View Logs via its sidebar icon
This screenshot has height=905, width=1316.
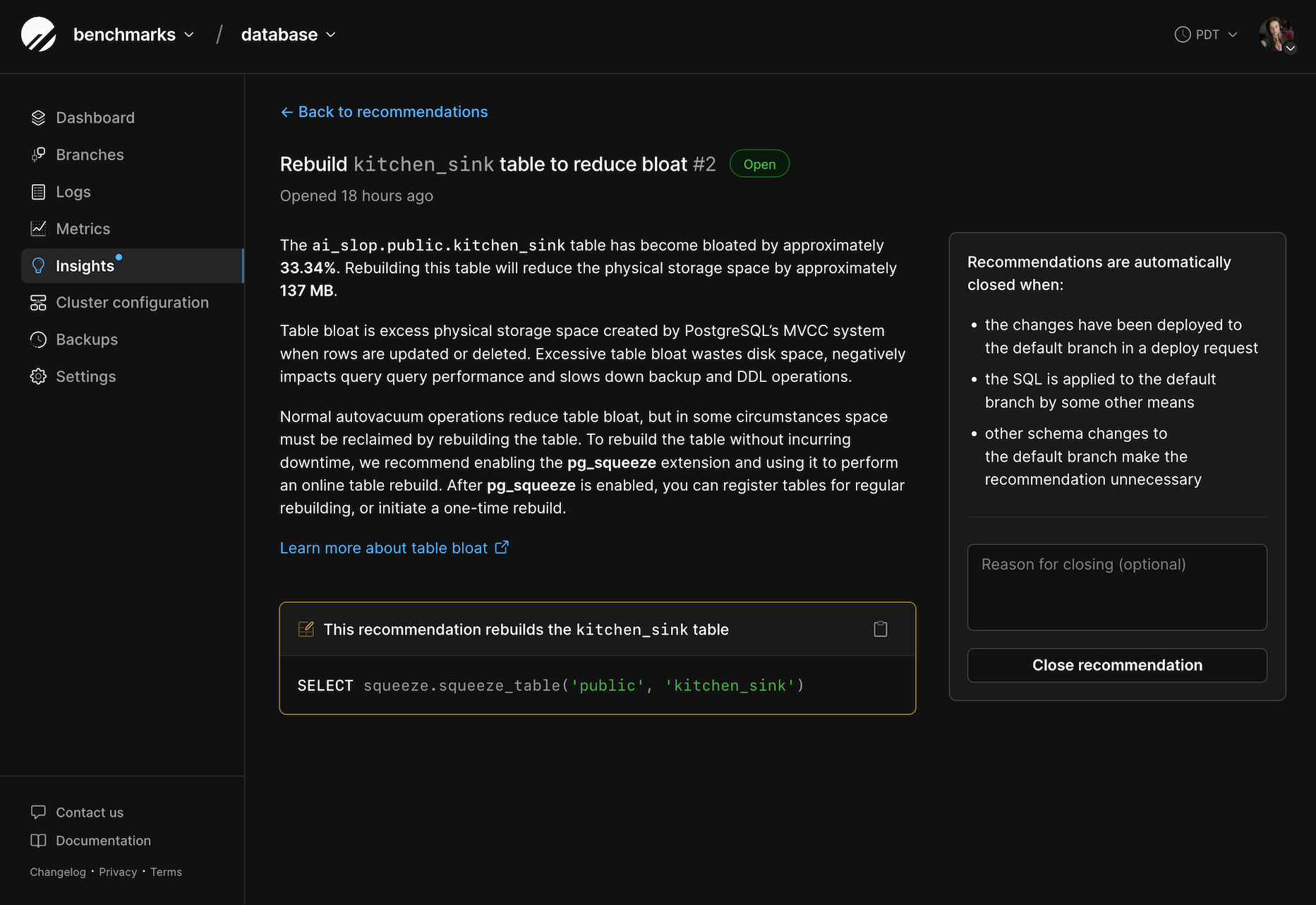[38, 191]
